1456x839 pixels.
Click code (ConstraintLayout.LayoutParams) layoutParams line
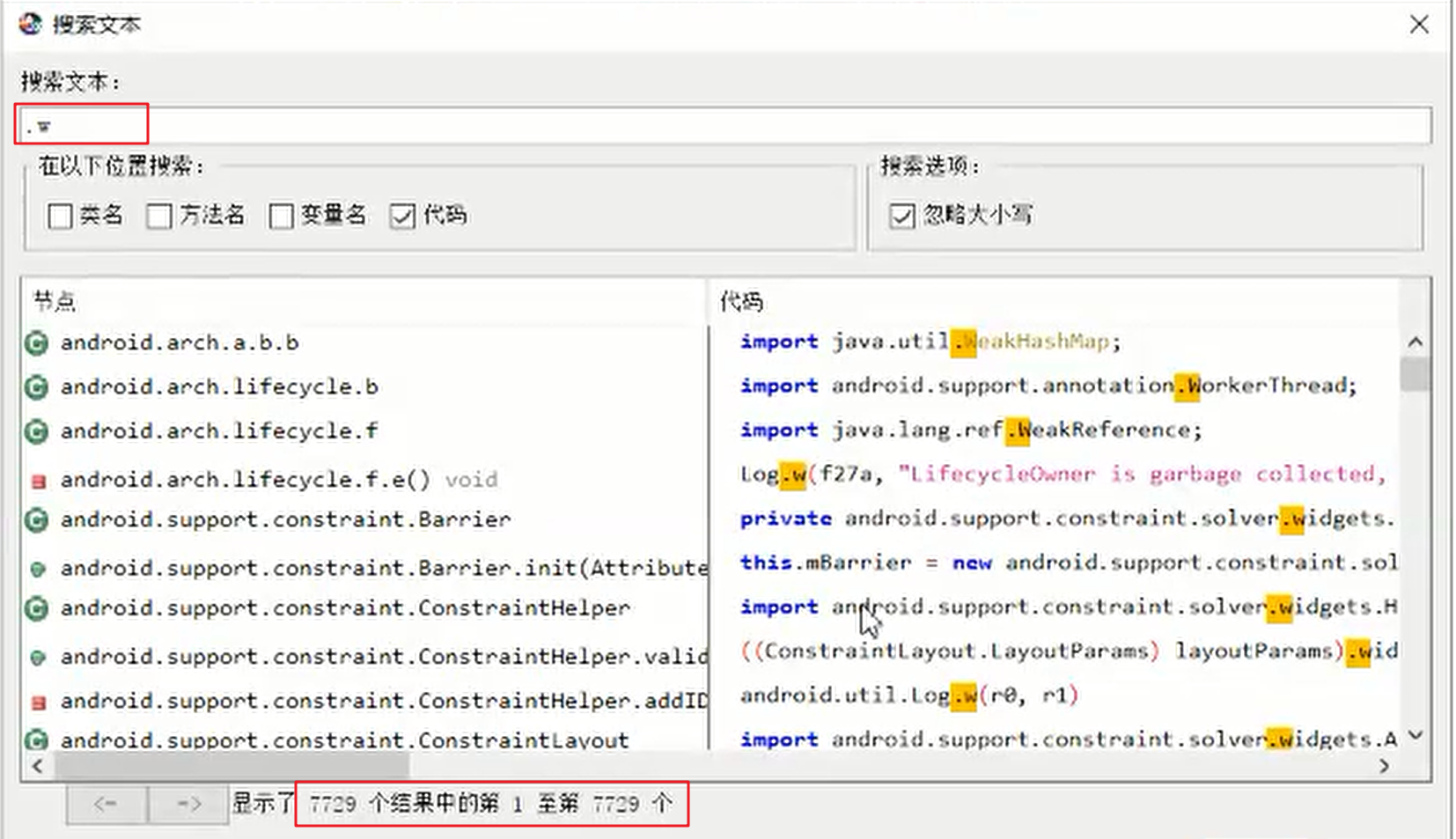click(x=1068, y=651)
